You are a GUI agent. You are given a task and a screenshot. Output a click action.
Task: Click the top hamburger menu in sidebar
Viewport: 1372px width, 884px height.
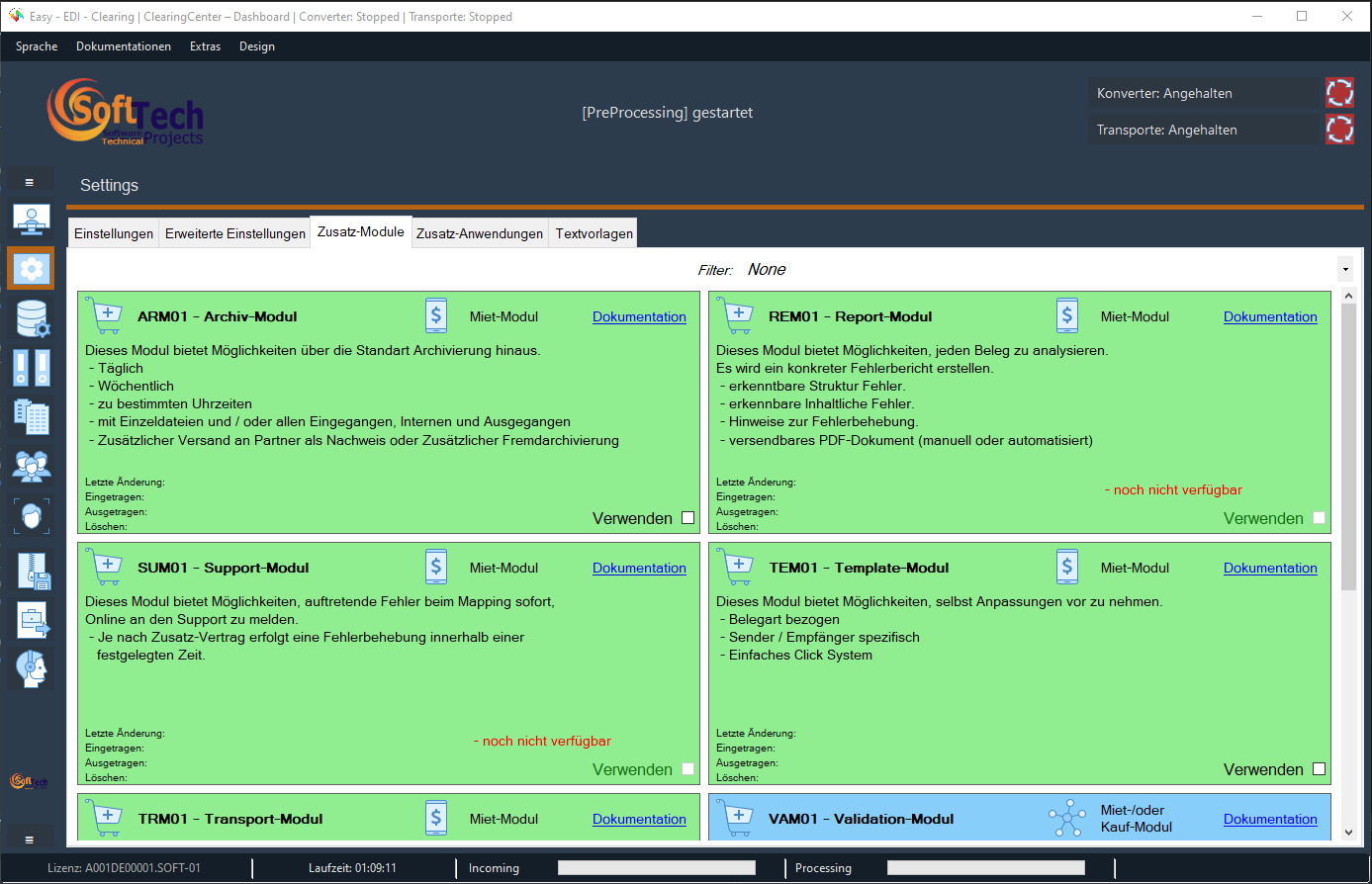[30, 182]
